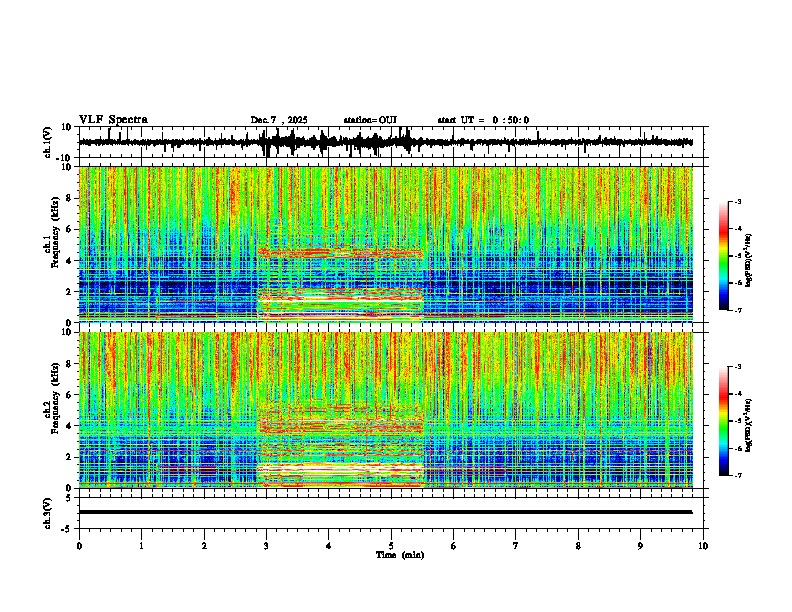Click the '-7' label on ch.2 colorbar

pyautogui.click(x=737, y=475)
